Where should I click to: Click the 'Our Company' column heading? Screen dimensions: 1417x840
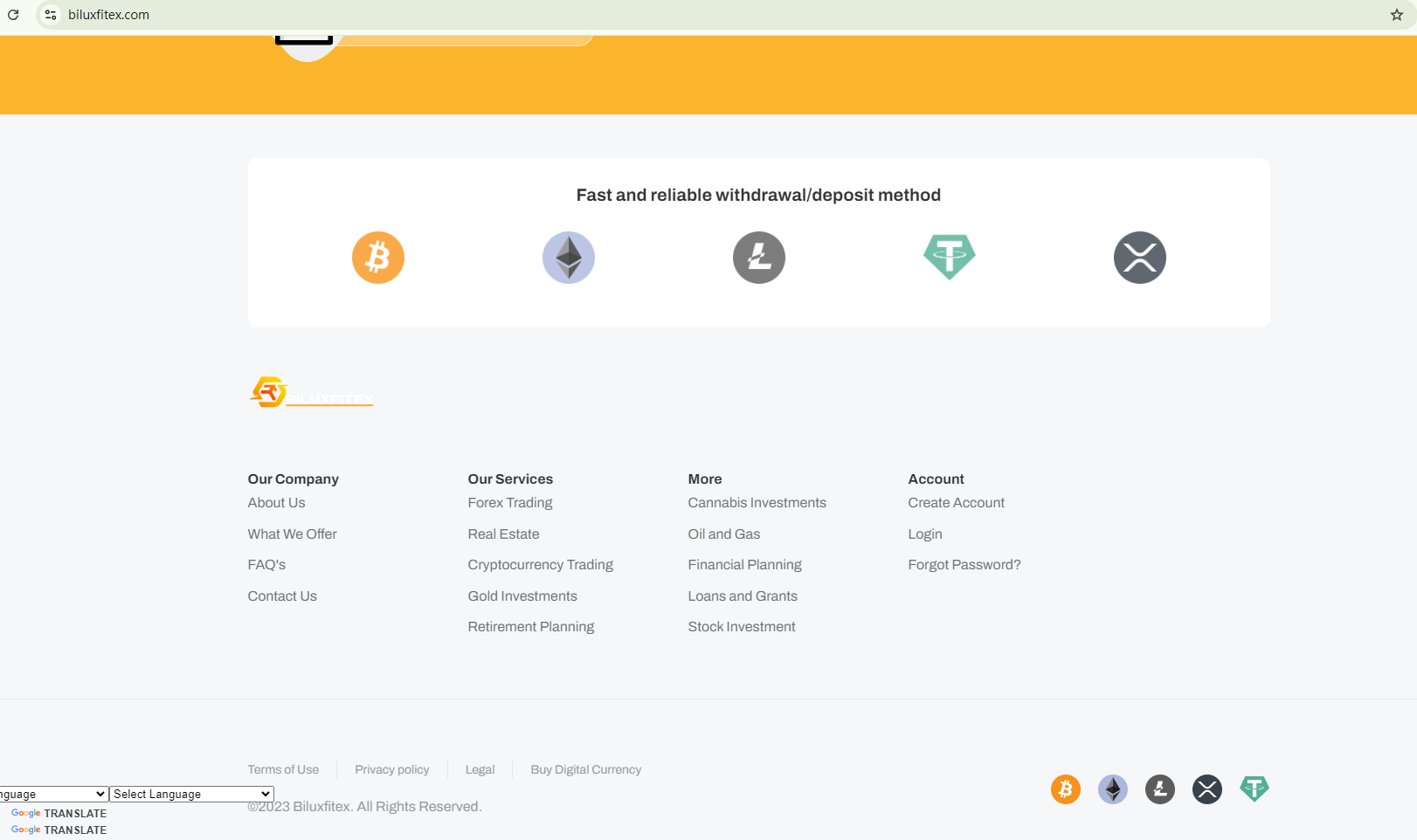coord(293,479)
